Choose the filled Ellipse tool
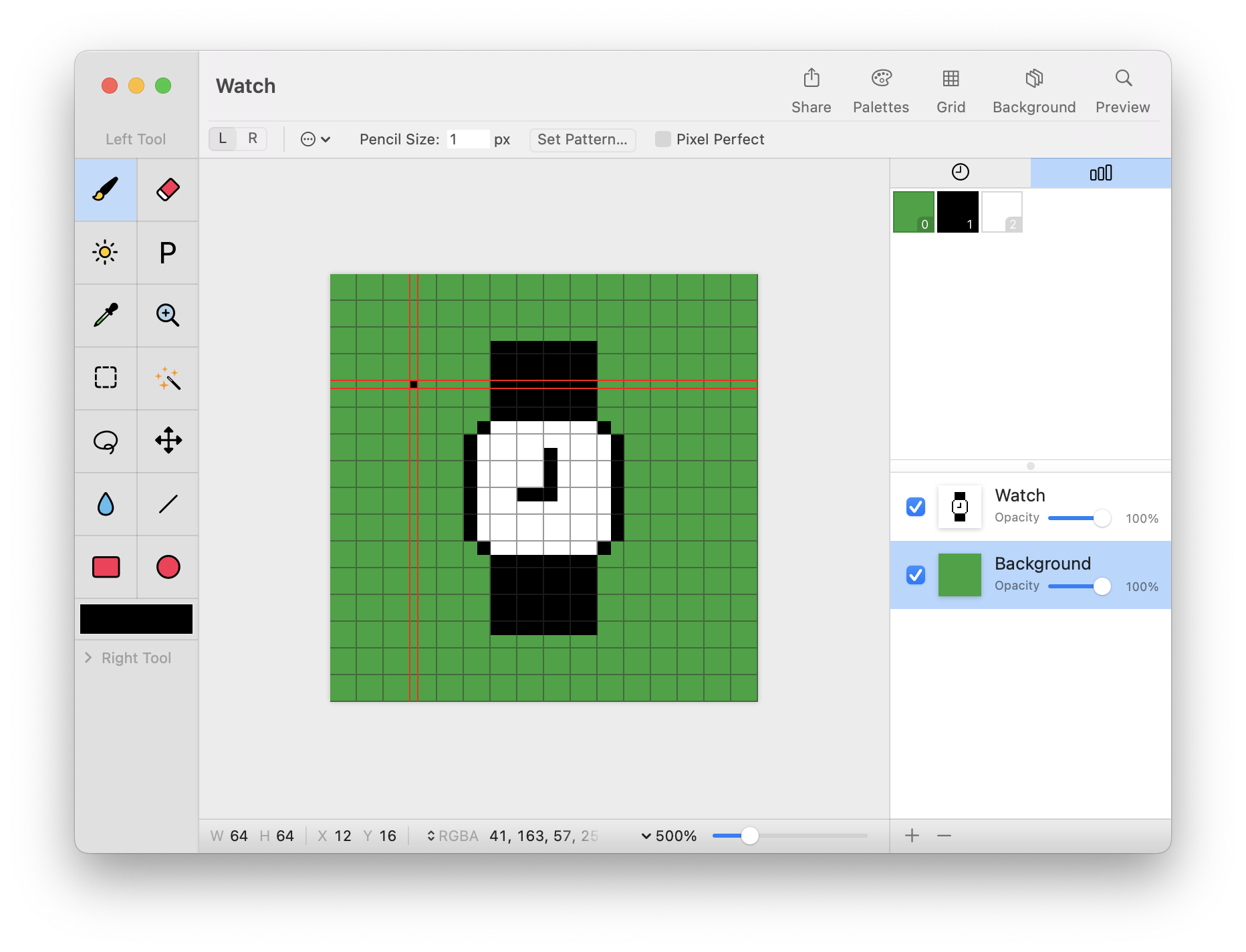Viewport: 1246px width, 952px height. click(168, 566)
